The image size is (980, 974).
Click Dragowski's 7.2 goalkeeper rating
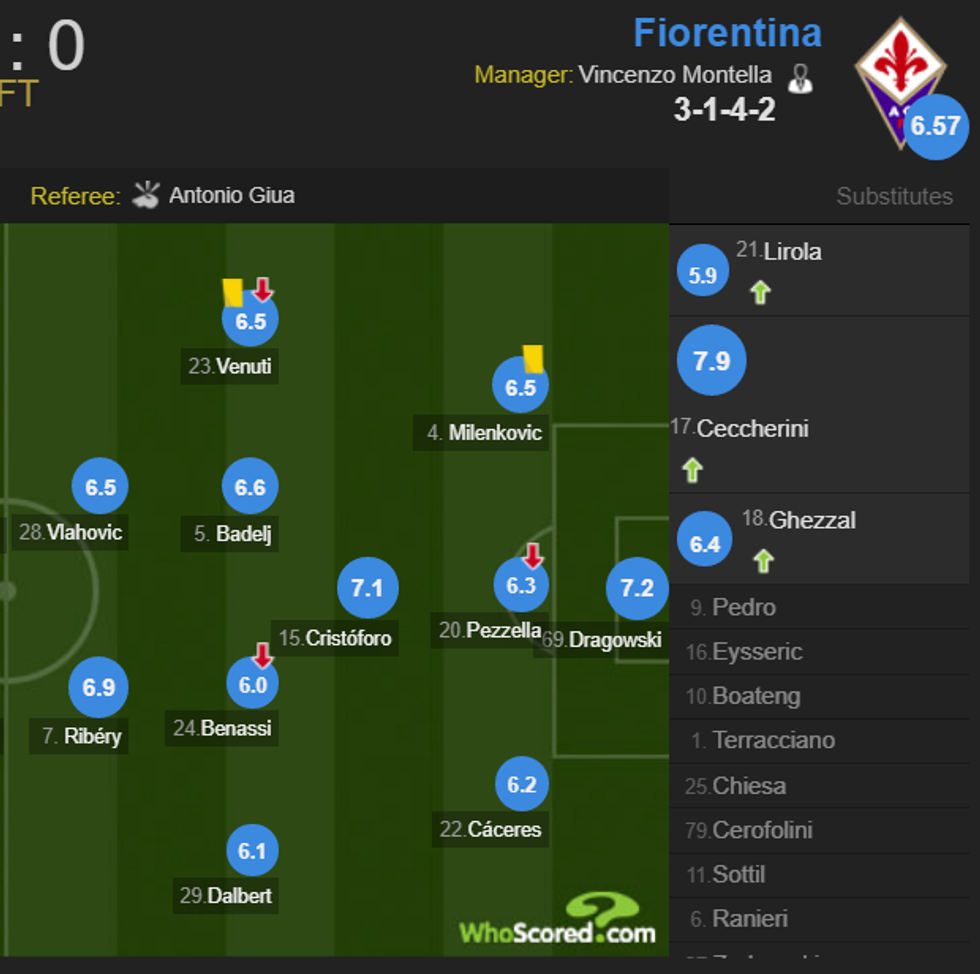point(637,588)
